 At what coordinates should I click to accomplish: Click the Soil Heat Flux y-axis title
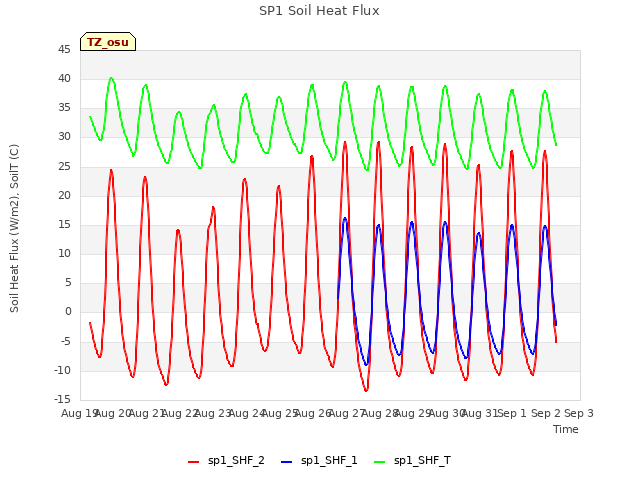(x=14, y=228)
